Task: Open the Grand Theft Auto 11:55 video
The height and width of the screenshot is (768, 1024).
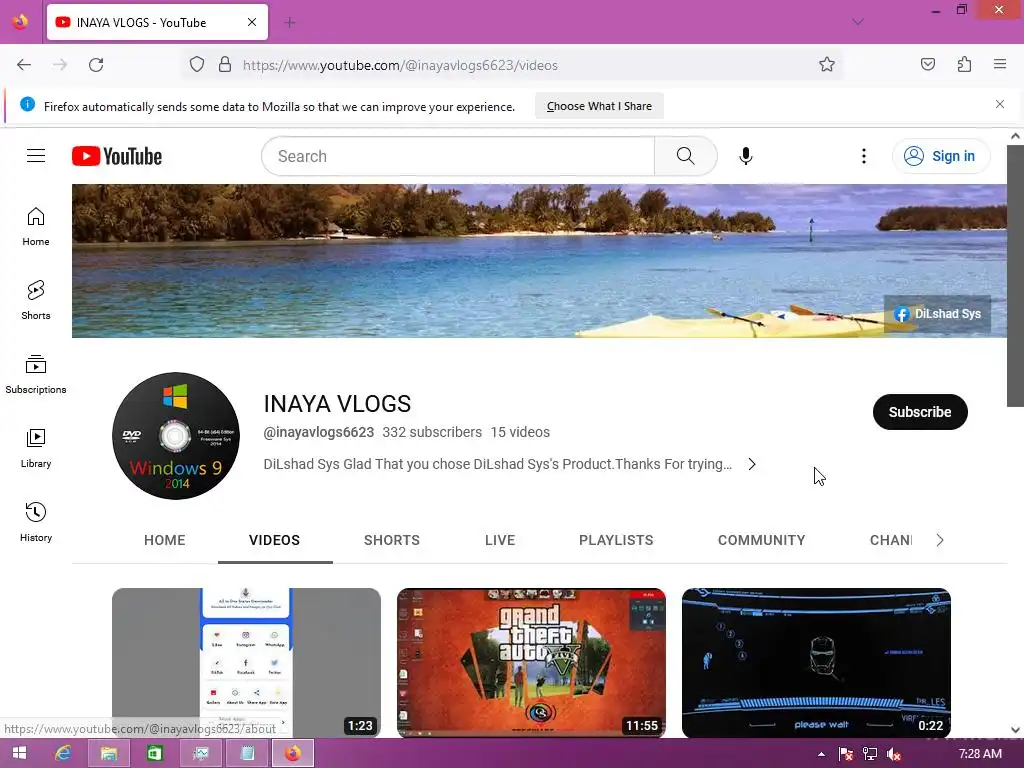Action: click(531, 662)
